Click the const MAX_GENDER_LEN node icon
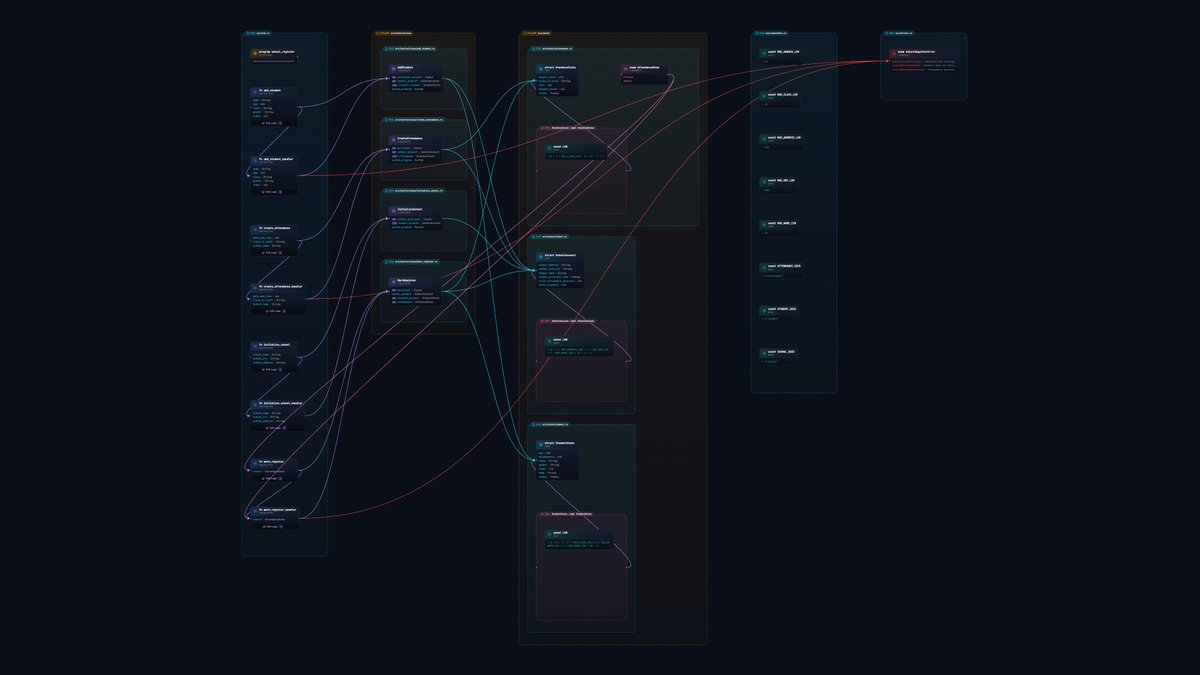 (765, 51)
